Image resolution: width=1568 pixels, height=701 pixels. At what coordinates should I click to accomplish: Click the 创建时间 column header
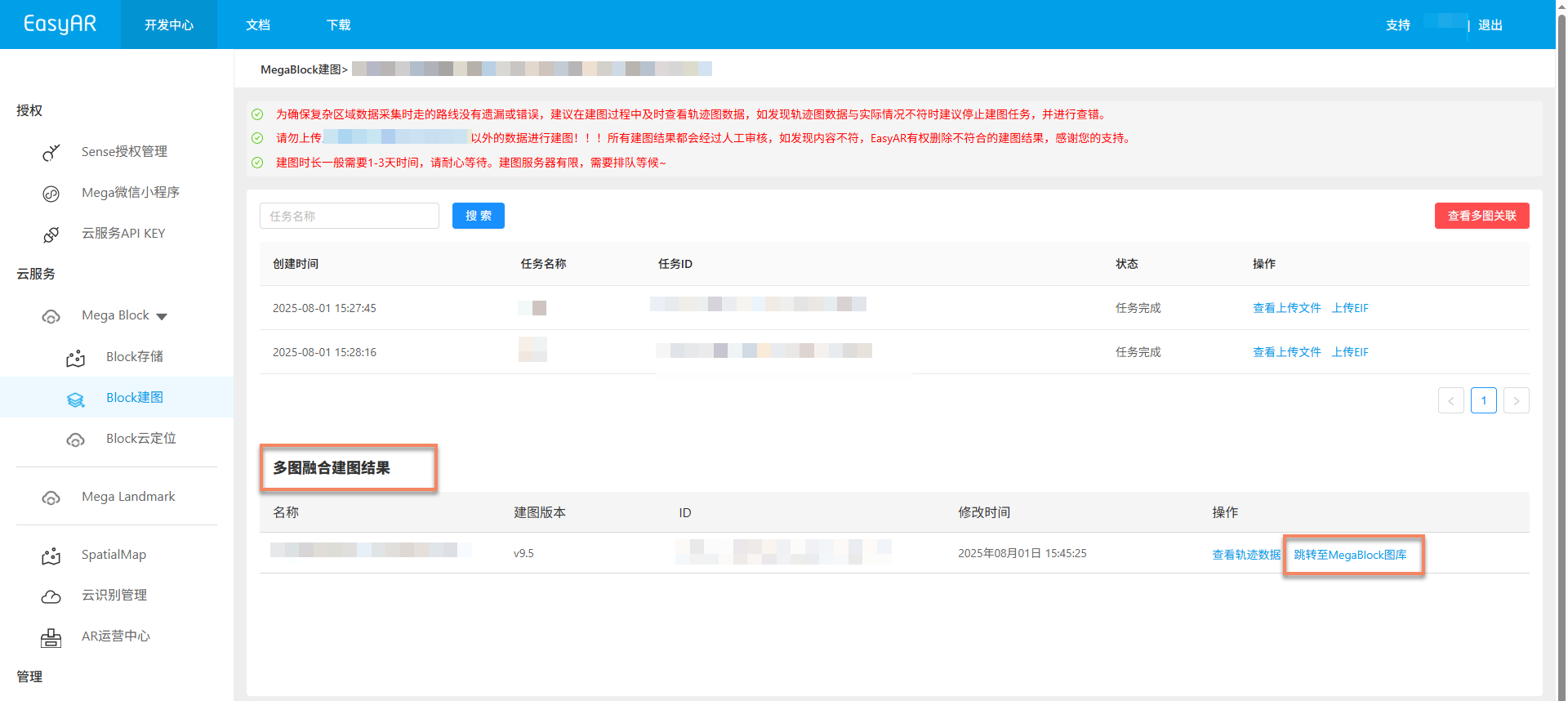(296, 264)
